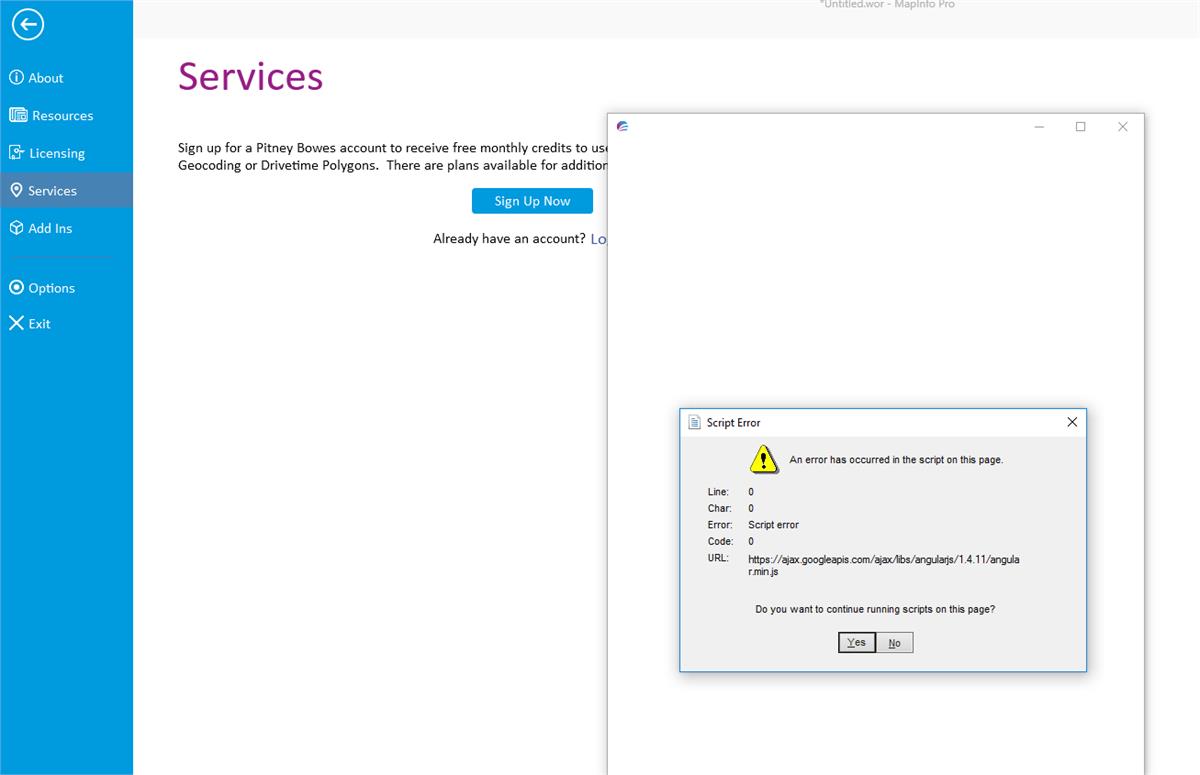Click the Services location pin icon
The width and height of the screenshot is (1200, 775).
coord(16,190)
